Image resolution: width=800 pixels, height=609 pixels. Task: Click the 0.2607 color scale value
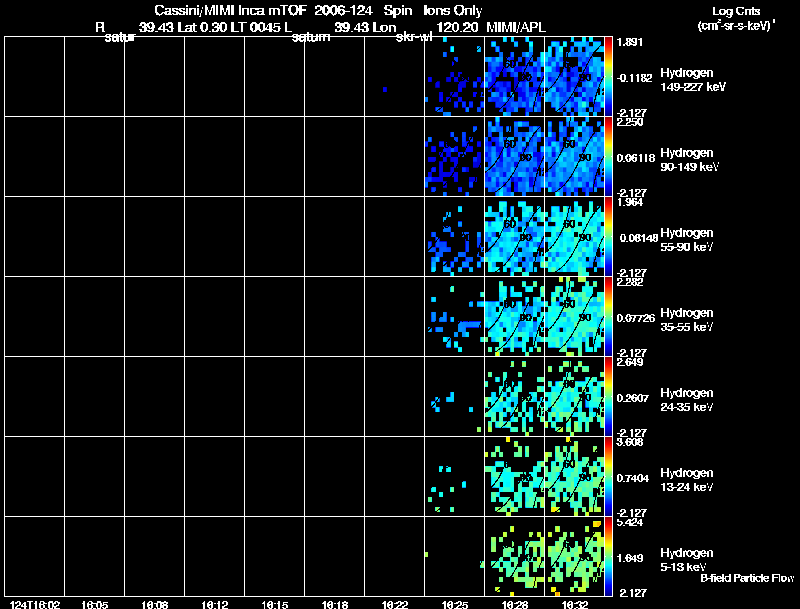(633, 398)
